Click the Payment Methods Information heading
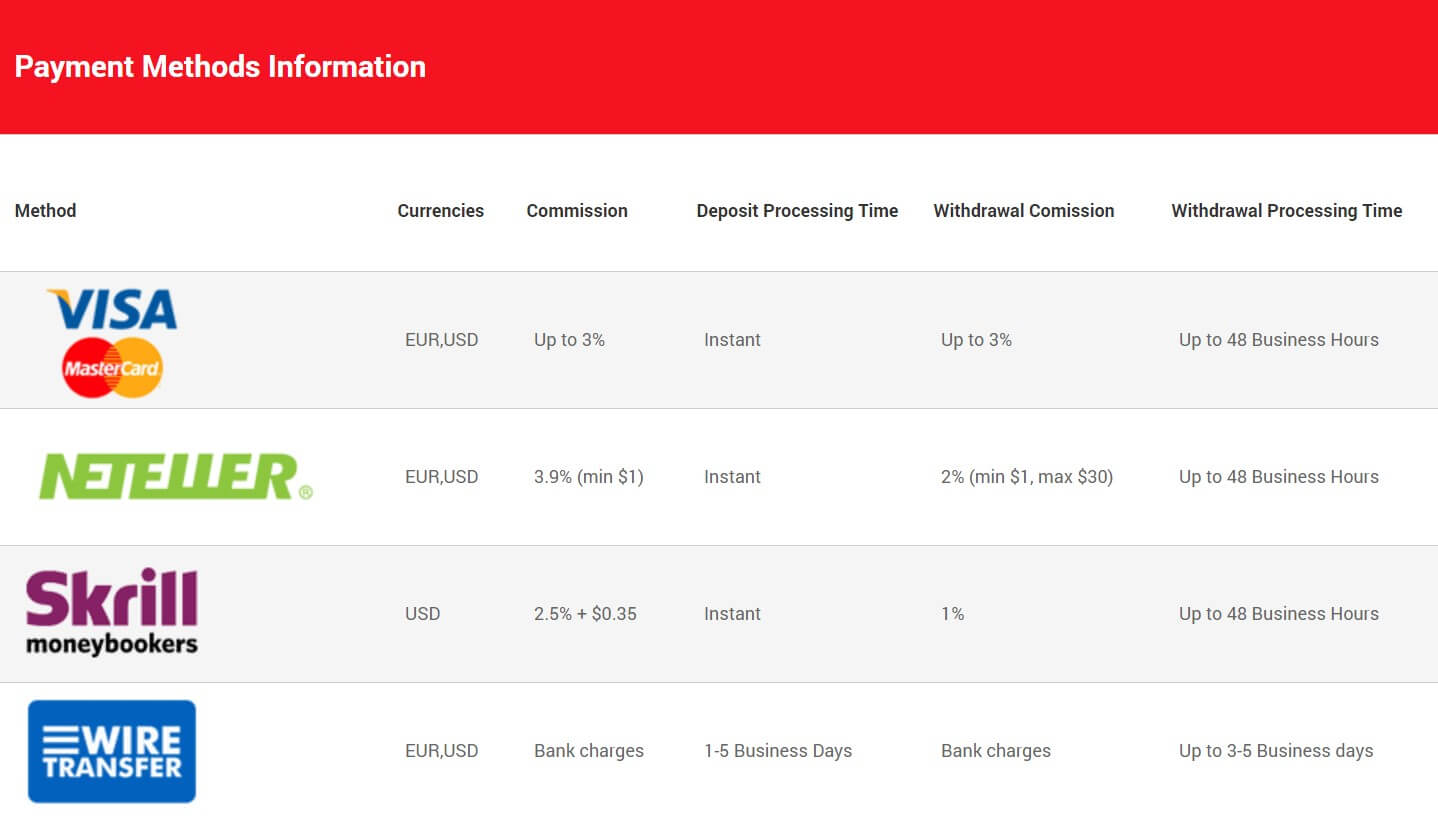This screenshot has width=1438, height=819. [220, 67]
